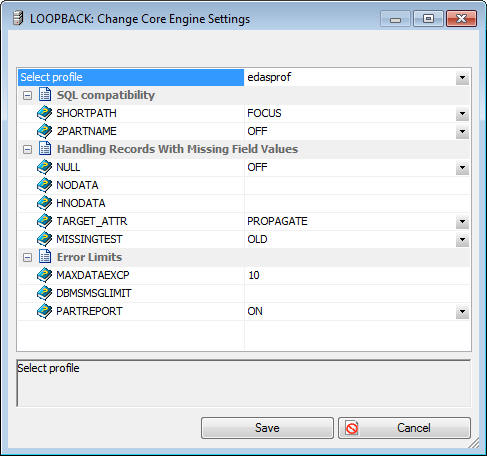Collapse the SQL compatibility group
The width and height of the screenshot is (487, 456).
pos(28,96)
